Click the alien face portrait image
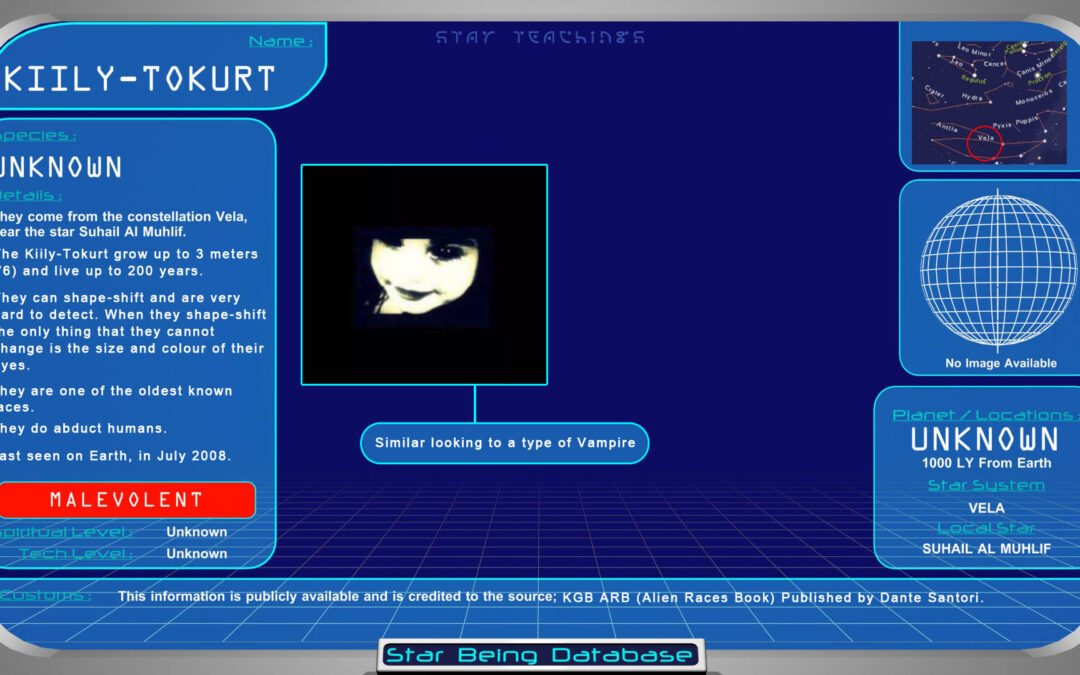 pos(424,275)
